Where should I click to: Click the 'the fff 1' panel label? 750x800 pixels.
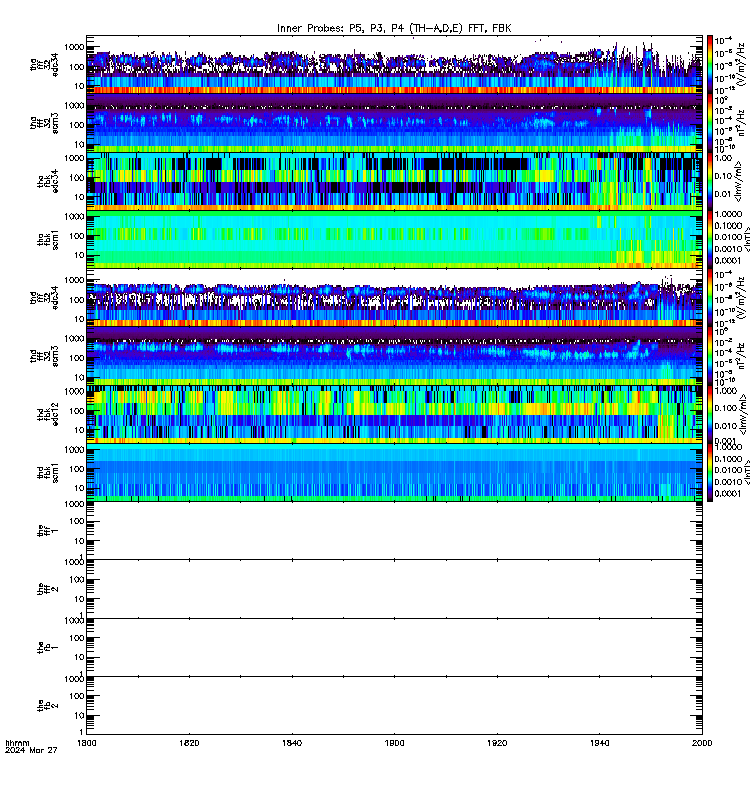(x=48, y=531)
